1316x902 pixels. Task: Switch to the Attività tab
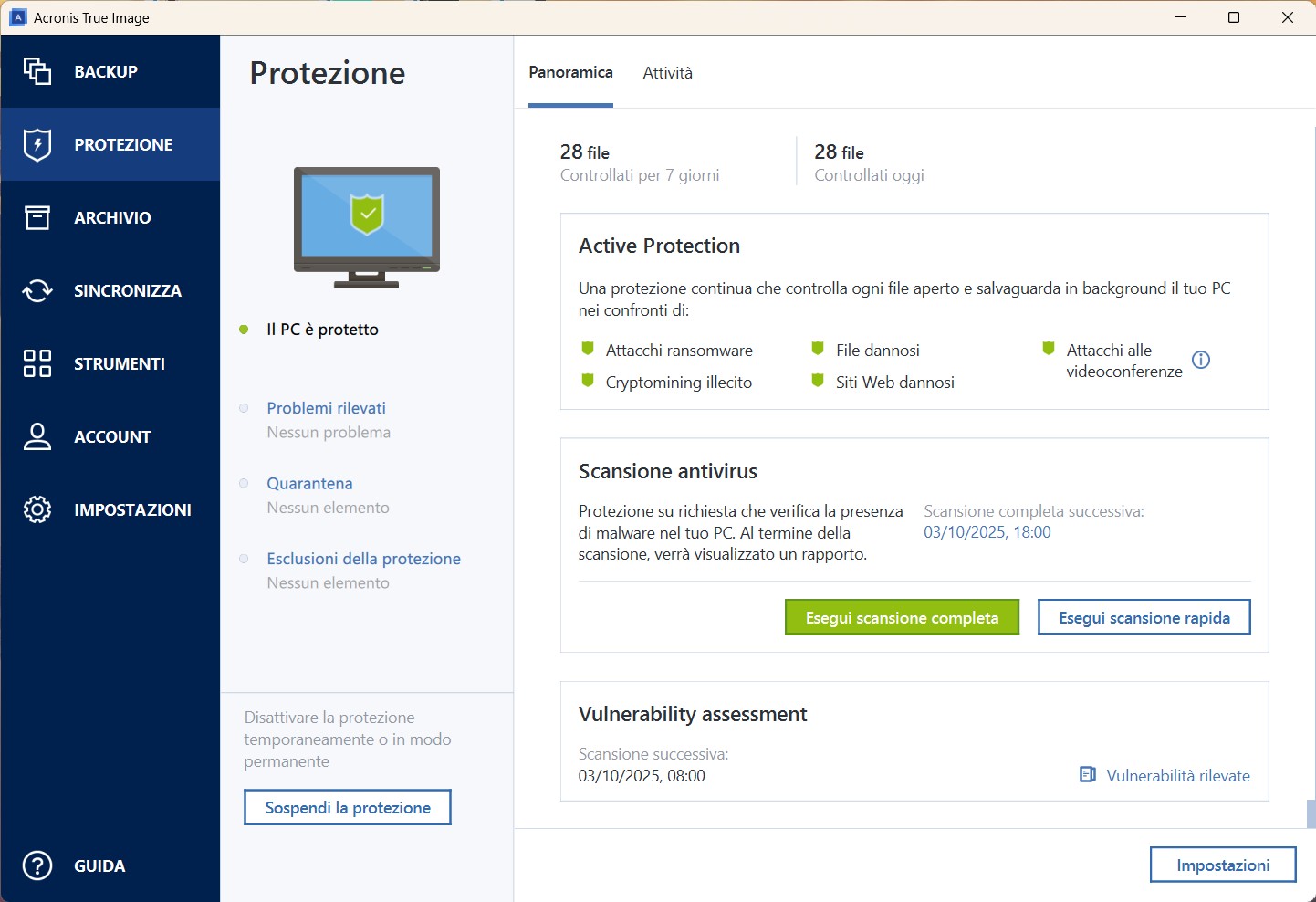667,73
